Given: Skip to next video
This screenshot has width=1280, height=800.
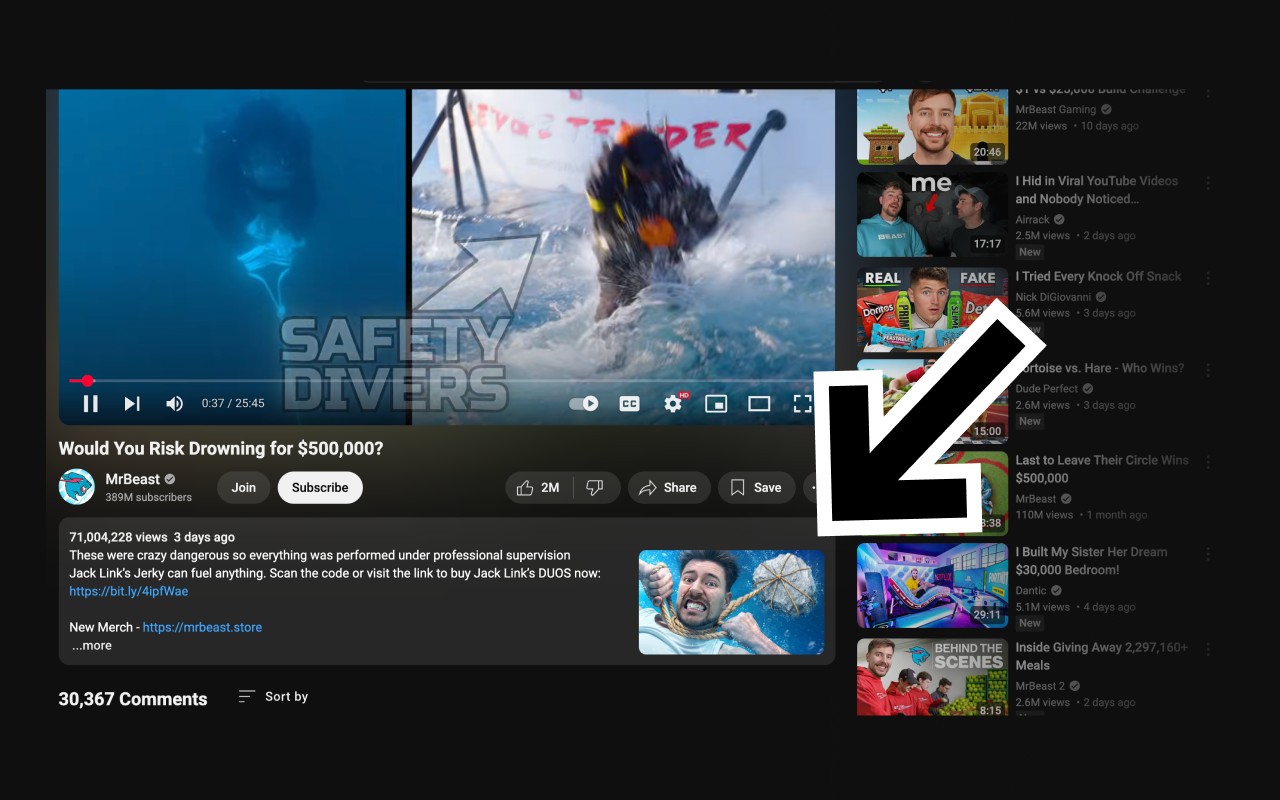Looking at the screenshot, I should tap(132, 403).
